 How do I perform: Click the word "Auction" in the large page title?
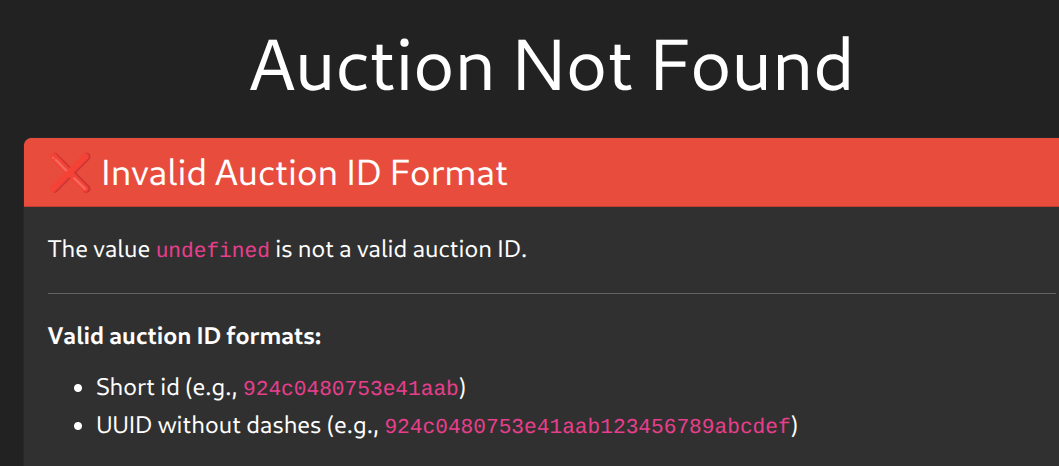(372, 66)
